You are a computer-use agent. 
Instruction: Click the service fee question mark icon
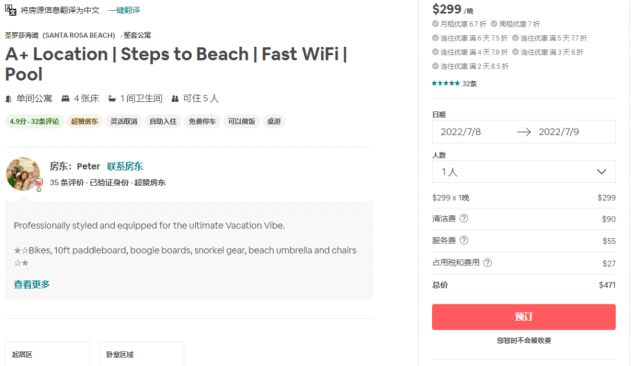[464, 240]
